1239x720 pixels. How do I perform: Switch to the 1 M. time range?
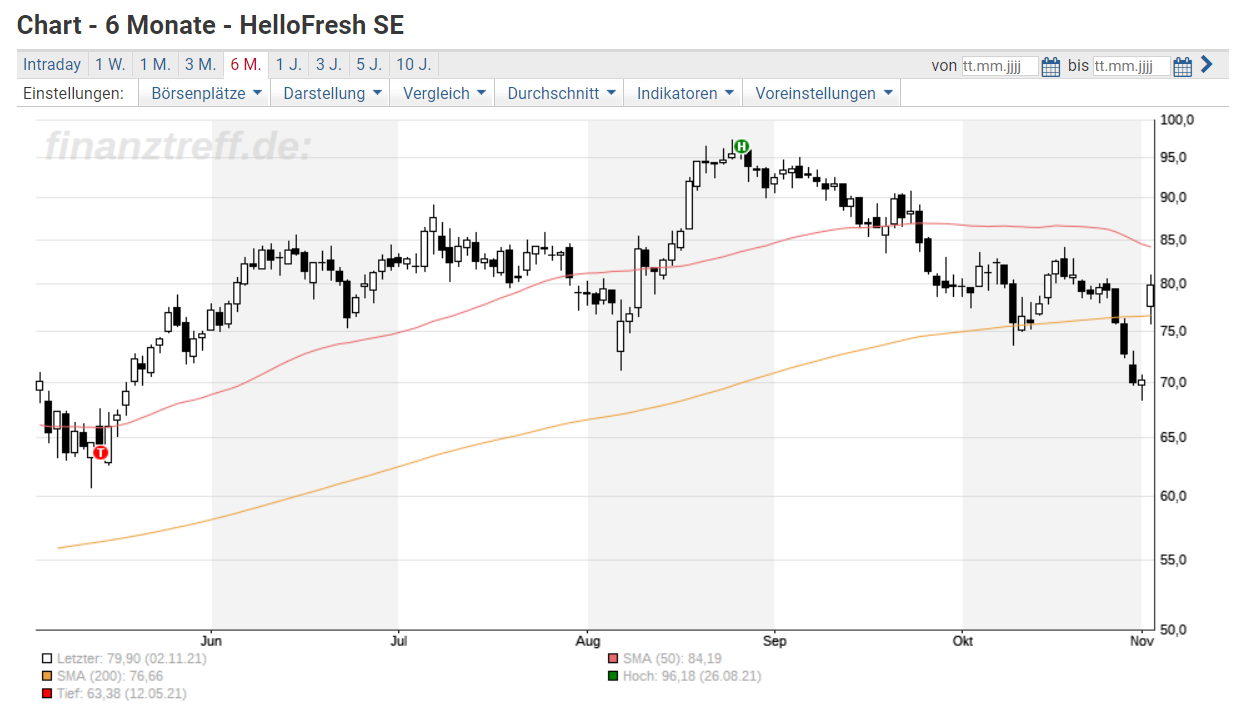(x=155, y=65)
